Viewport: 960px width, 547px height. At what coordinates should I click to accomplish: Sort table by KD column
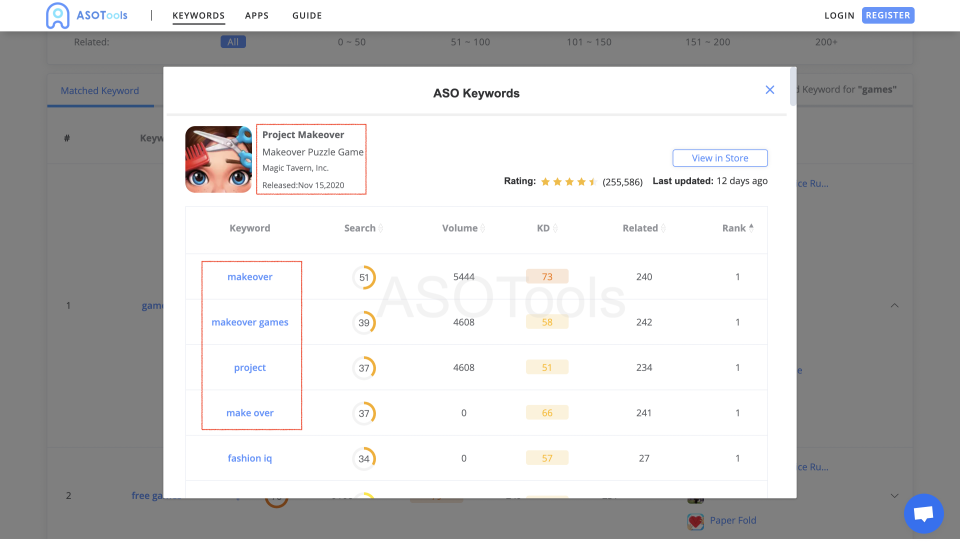[x=547, y=228]
